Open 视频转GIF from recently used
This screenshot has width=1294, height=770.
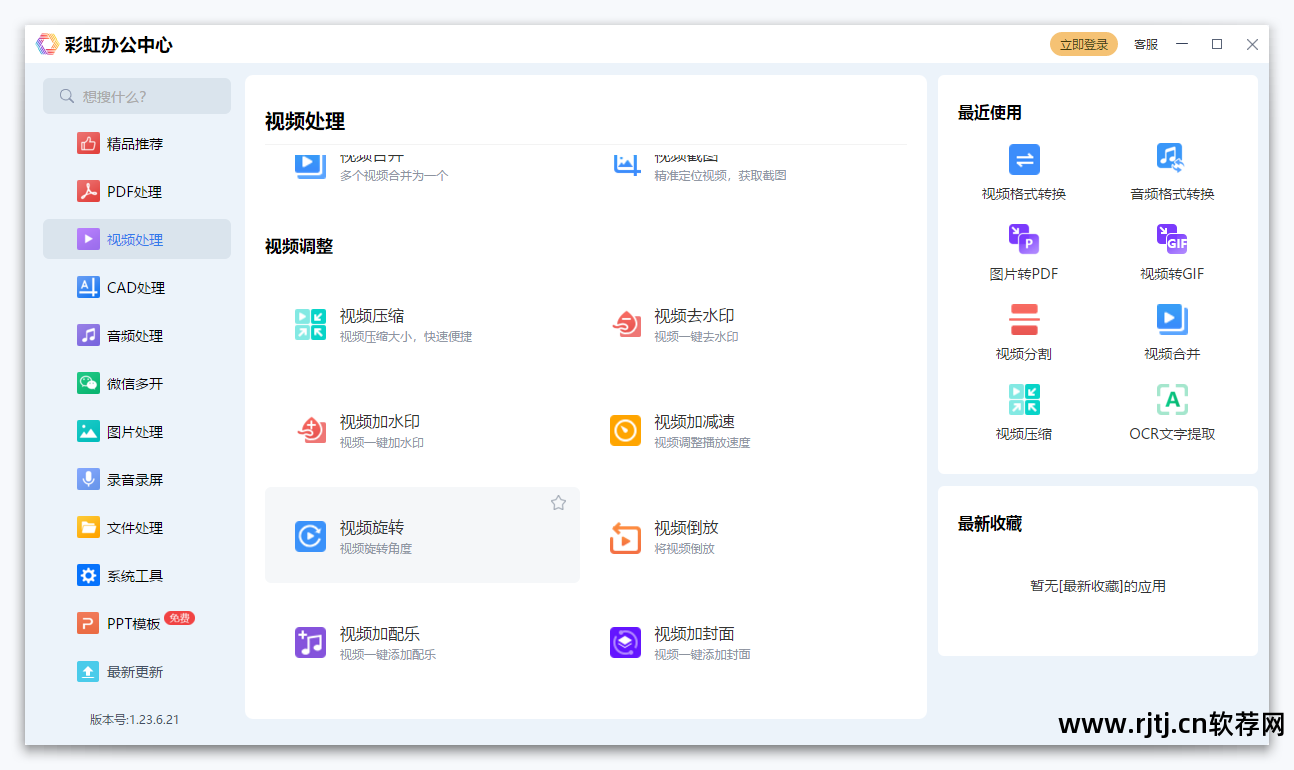click(1172, 252)
